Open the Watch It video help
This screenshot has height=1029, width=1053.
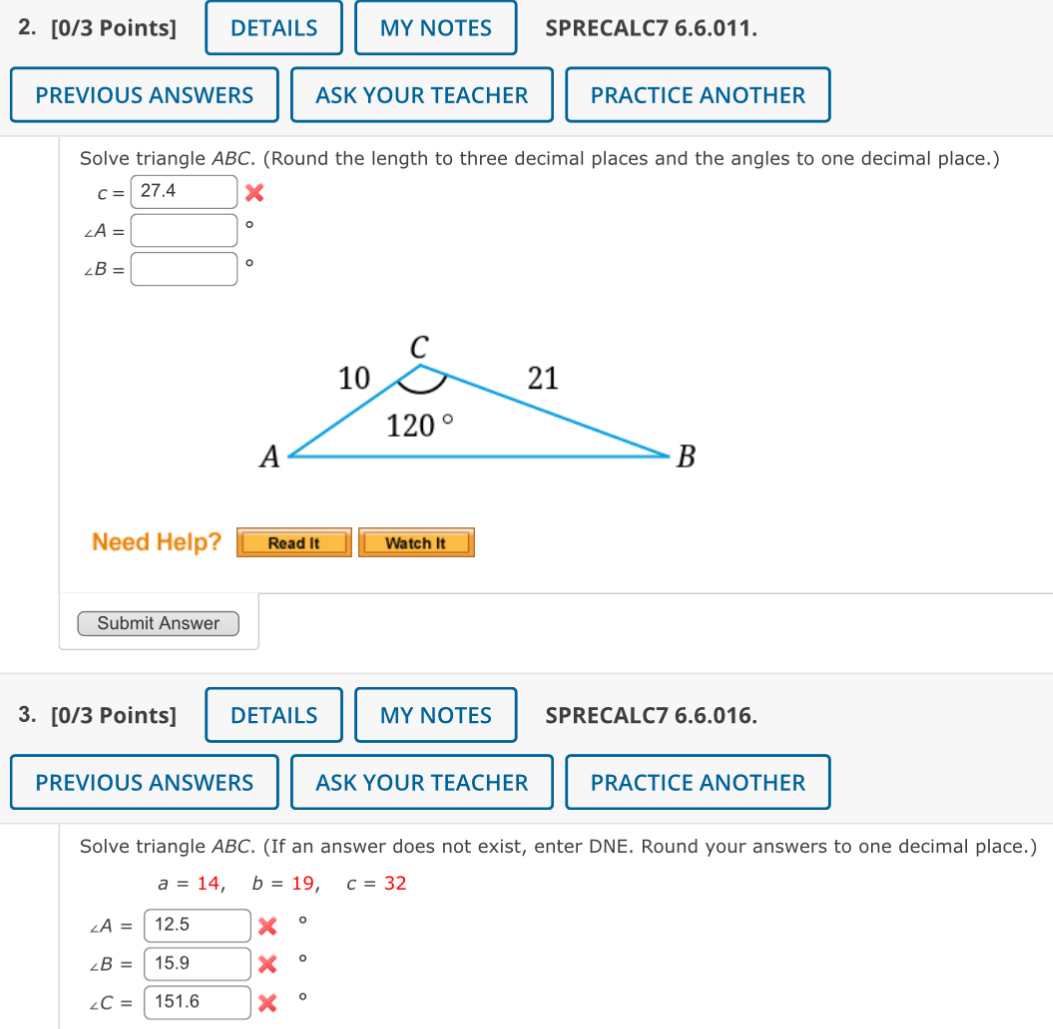(416, 542)
